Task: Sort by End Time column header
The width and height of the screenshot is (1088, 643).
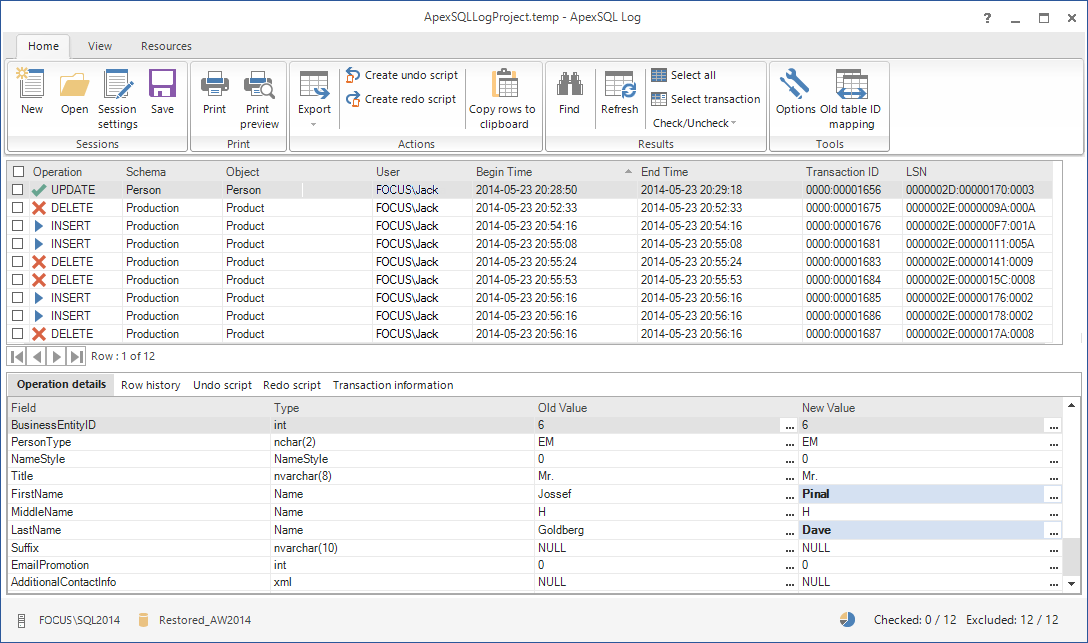Action: (x=720, y=171)
